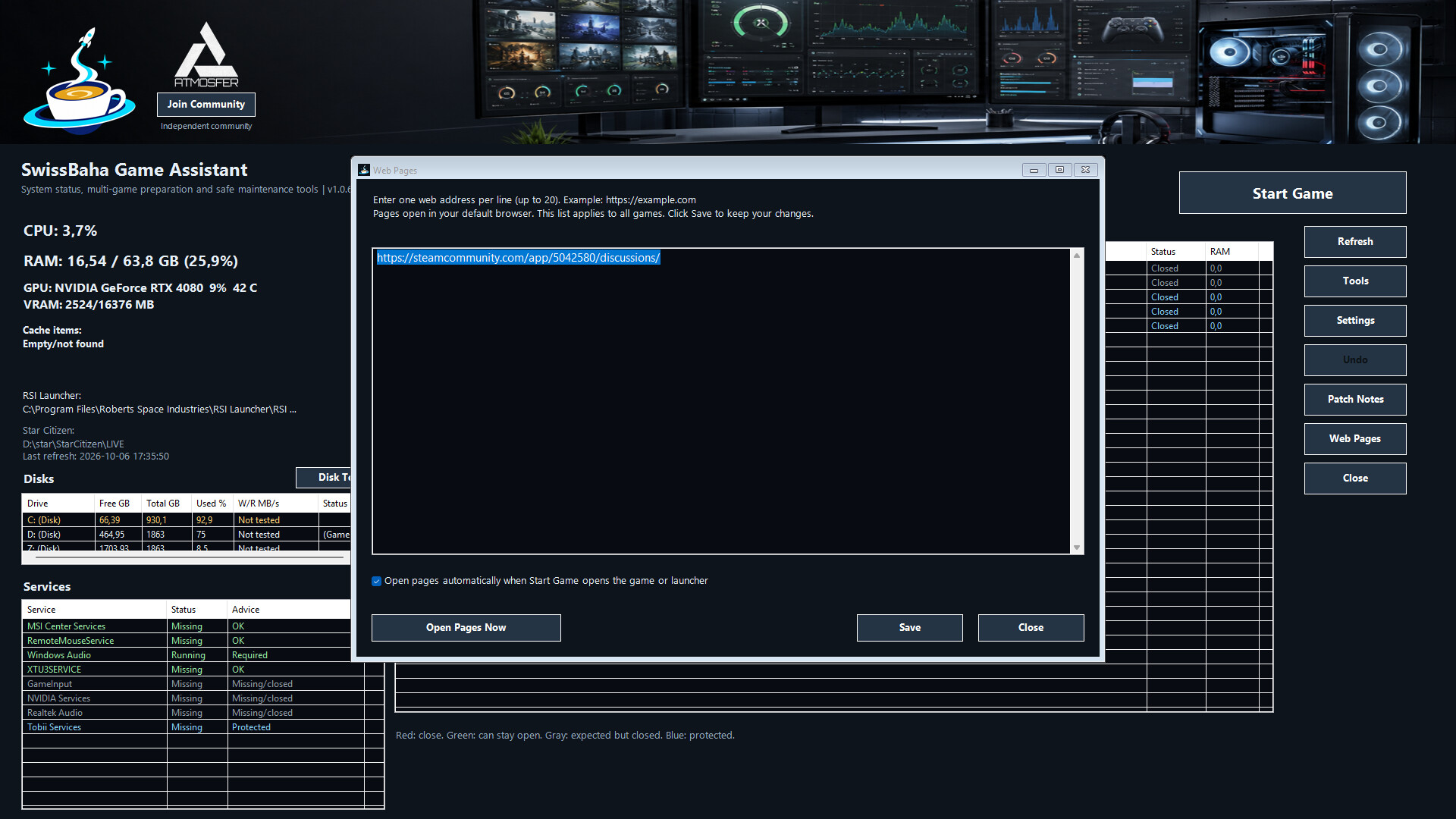Click the disks table horizontal scrollbar

[x=190, y=557]
